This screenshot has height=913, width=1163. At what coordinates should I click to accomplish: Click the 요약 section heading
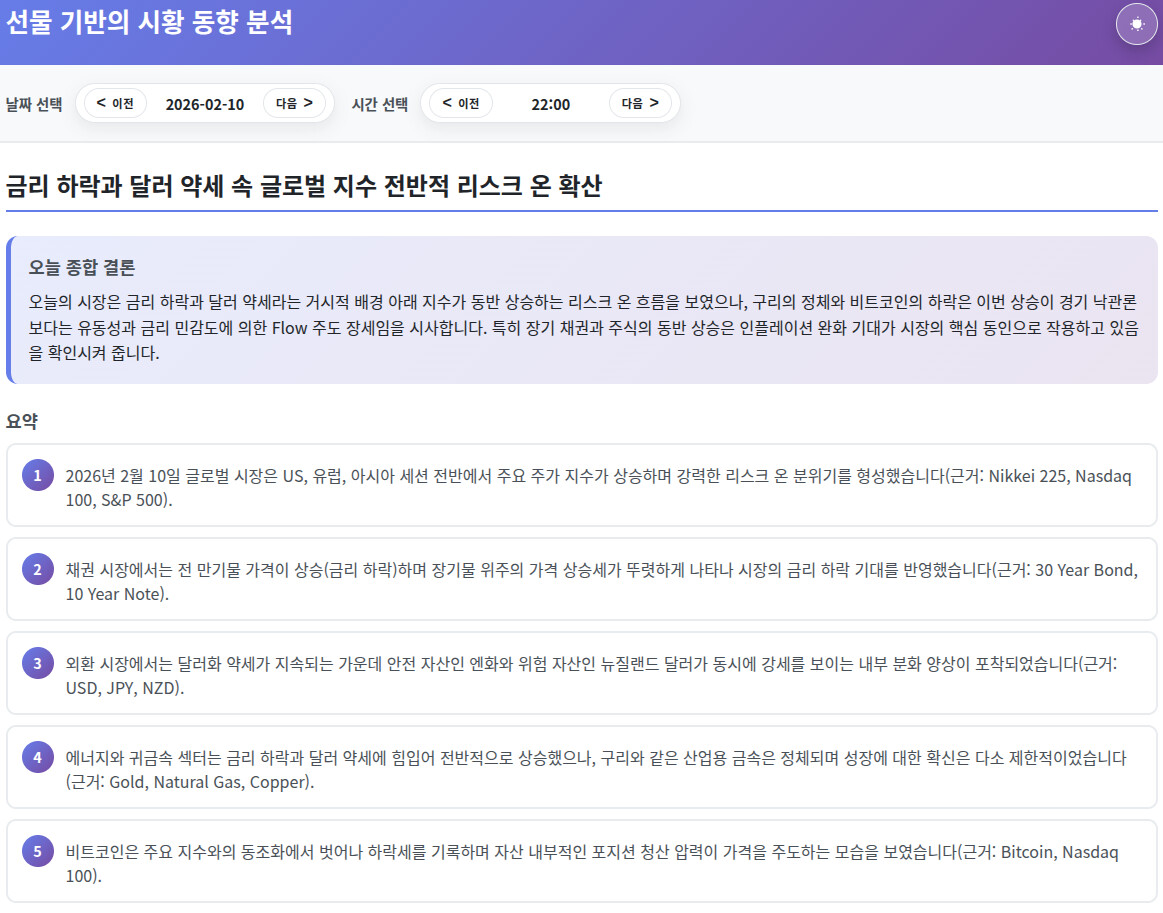coord(22,422)
